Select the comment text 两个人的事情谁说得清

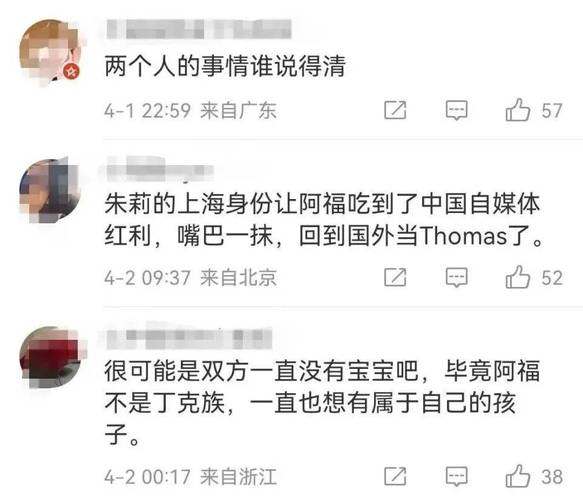[225, 66]
